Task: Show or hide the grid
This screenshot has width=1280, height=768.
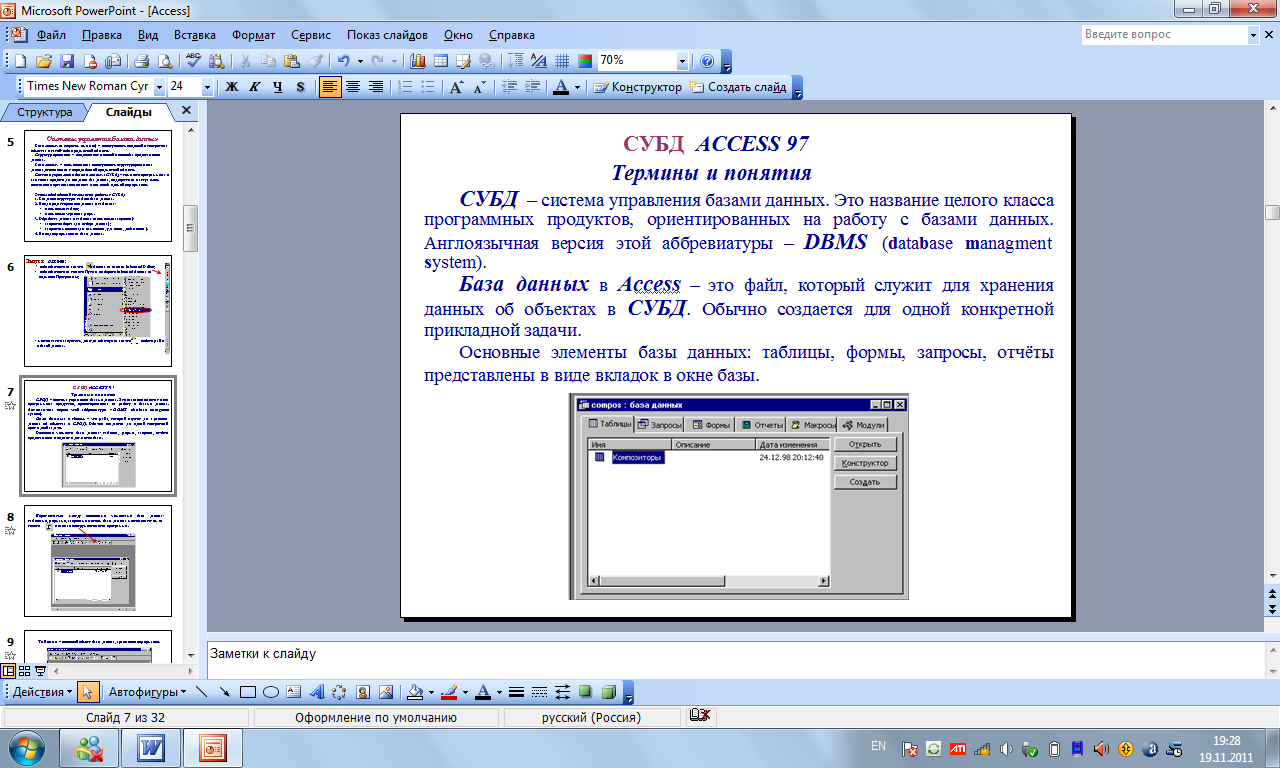Action: coord(561,60)
